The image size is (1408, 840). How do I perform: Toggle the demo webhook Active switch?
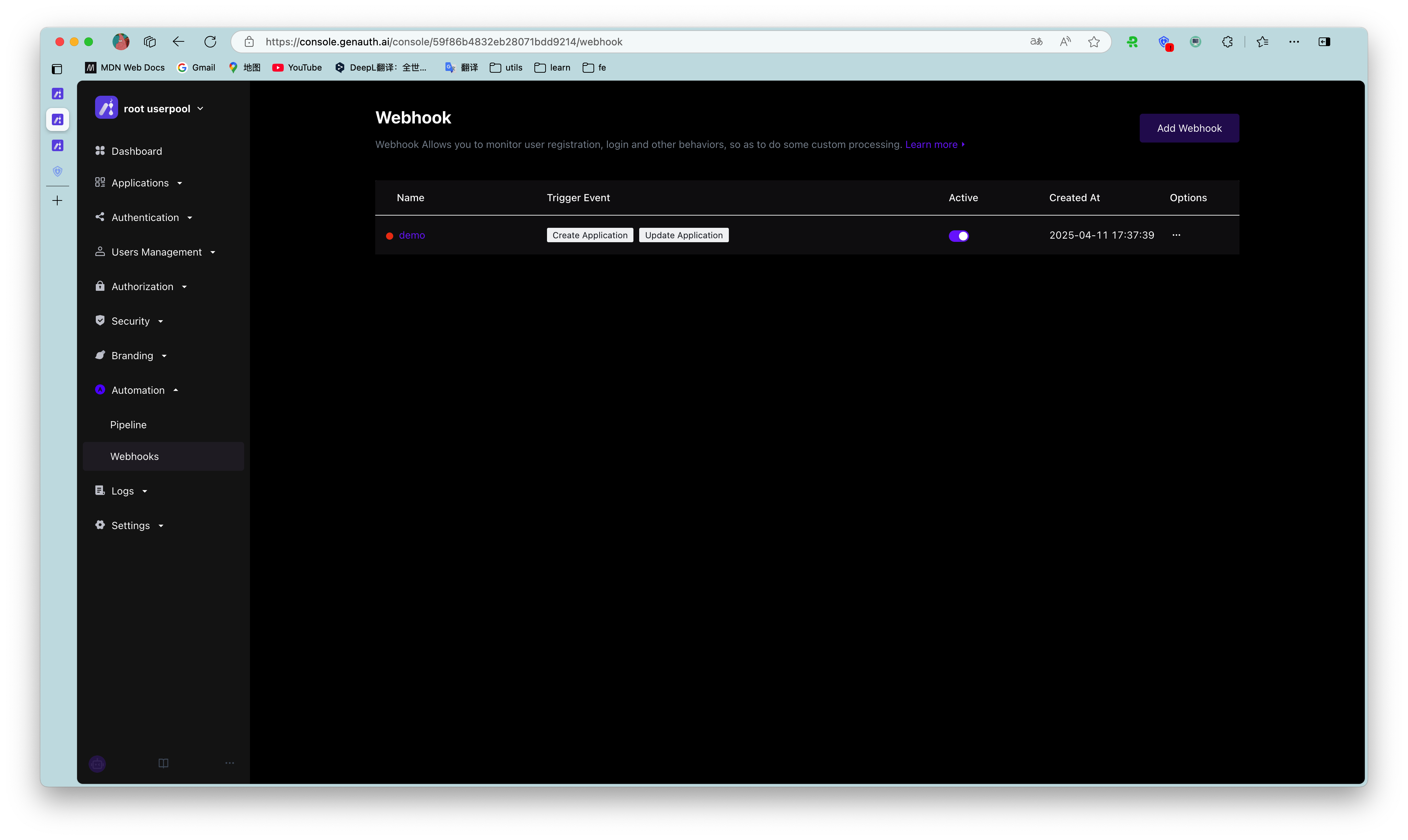958,235
